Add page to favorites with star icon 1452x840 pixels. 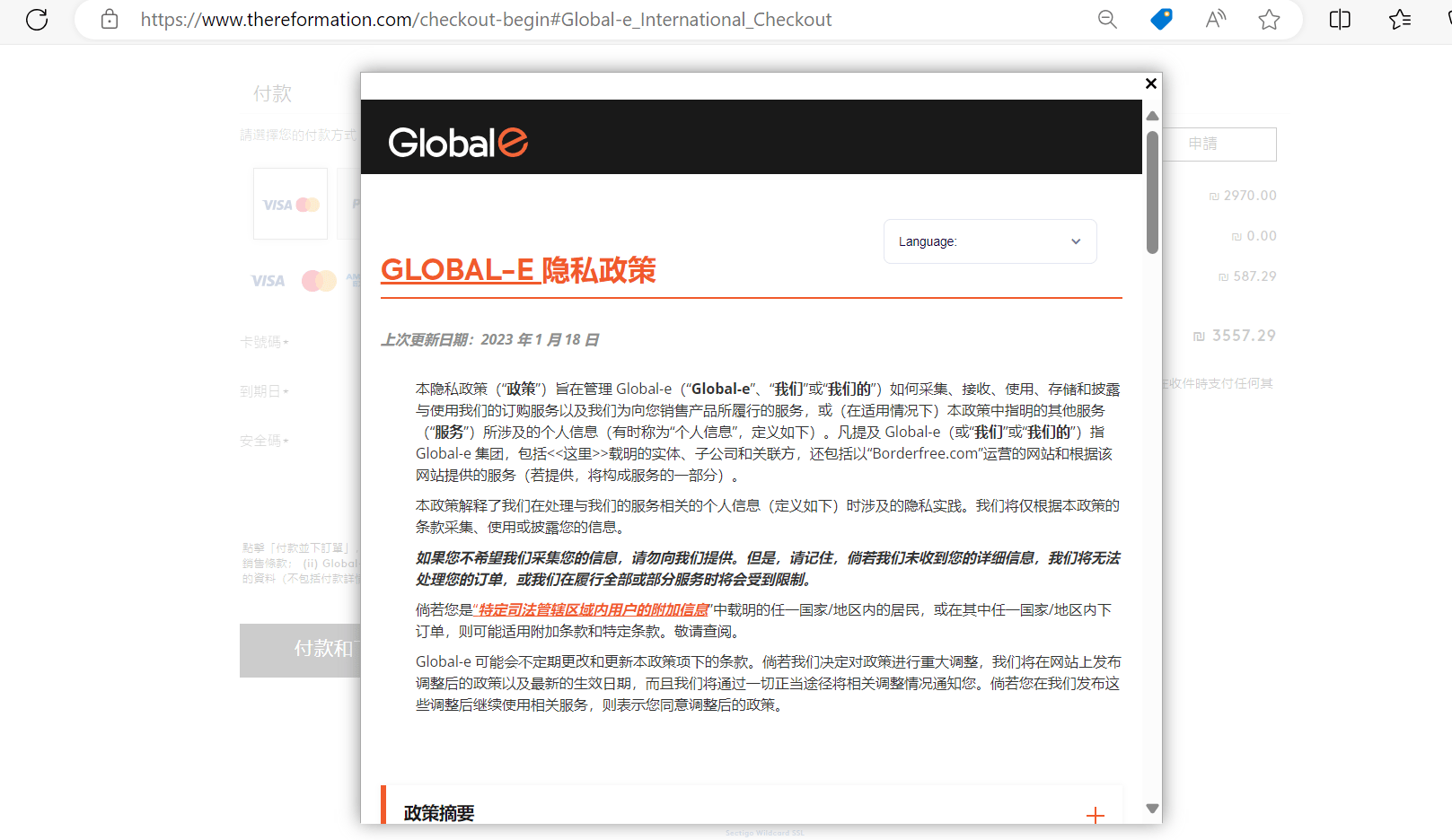(1269, 19)
